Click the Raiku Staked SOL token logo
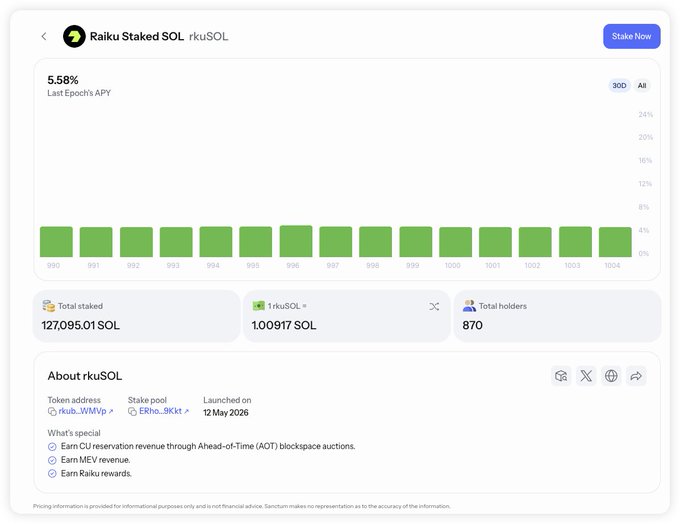Screen dimensions: 680x524 pos(74,36)
